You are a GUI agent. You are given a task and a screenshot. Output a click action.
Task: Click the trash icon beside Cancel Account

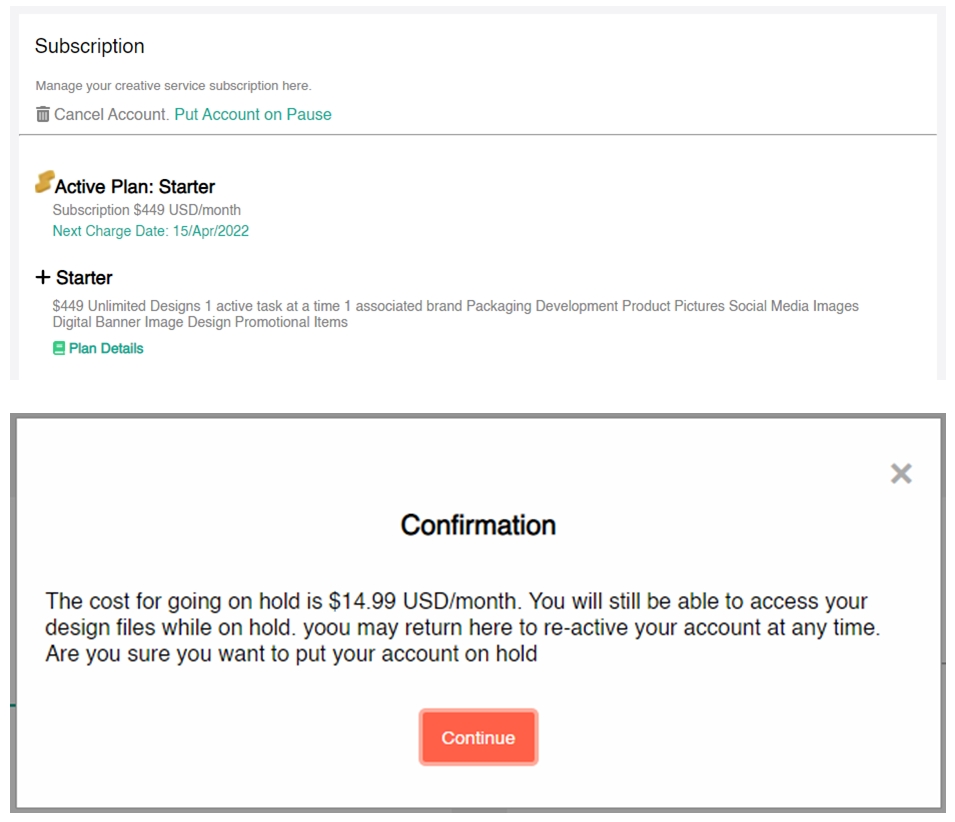(43, 114)
